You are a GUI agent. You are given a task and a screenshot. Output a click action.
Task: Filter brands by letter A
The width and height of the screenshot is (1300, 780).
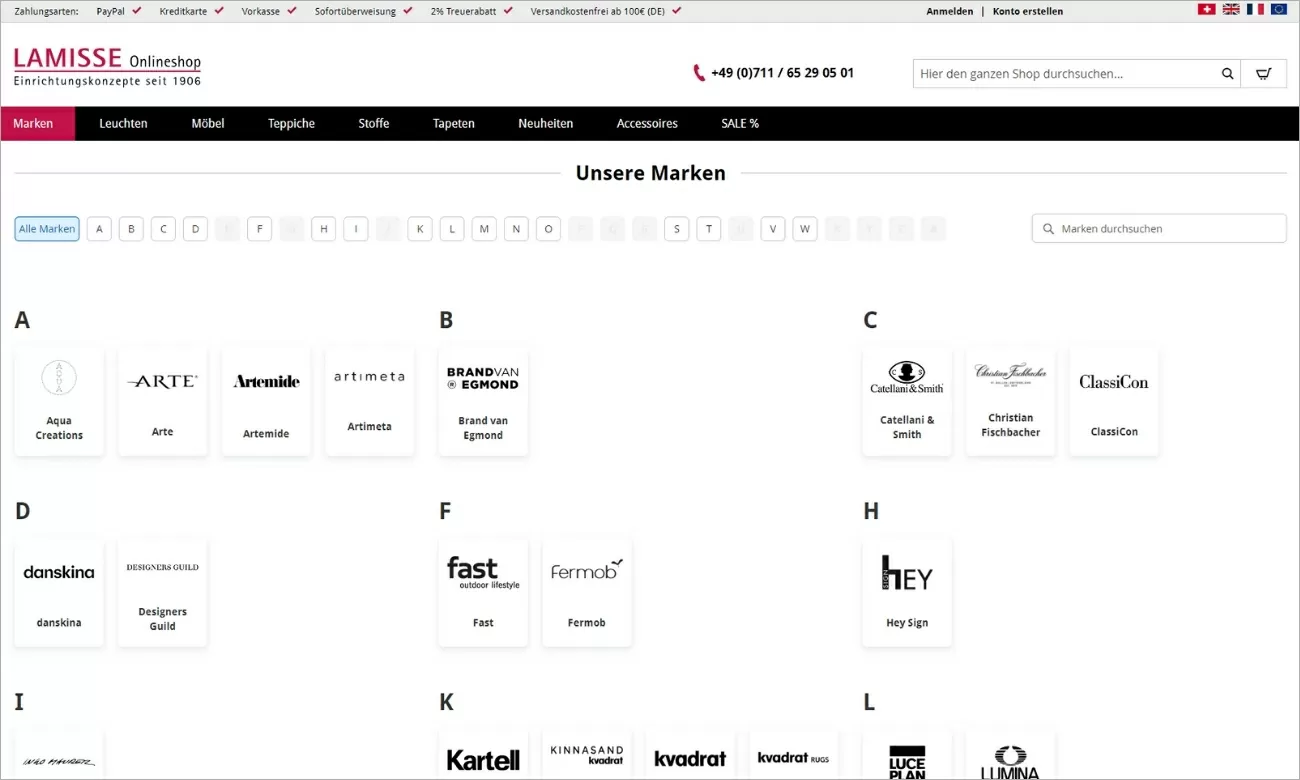(x=98, y=228)
